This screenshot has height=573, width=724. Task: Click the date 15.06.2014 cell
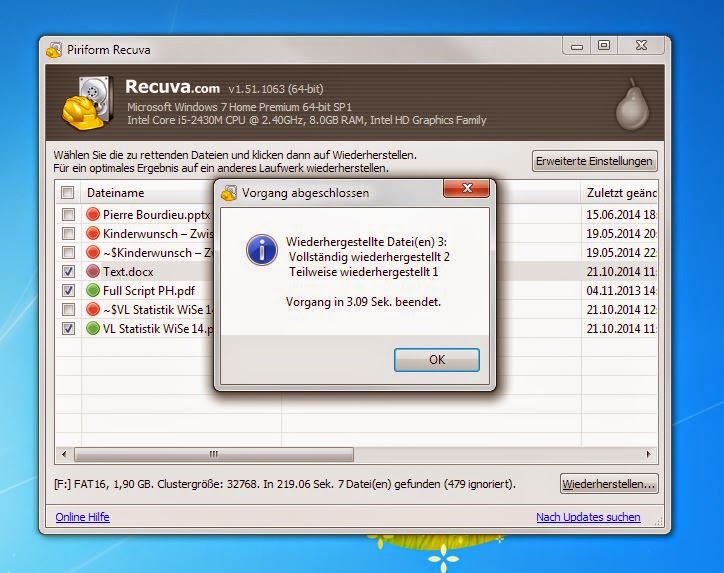[621, 215]
